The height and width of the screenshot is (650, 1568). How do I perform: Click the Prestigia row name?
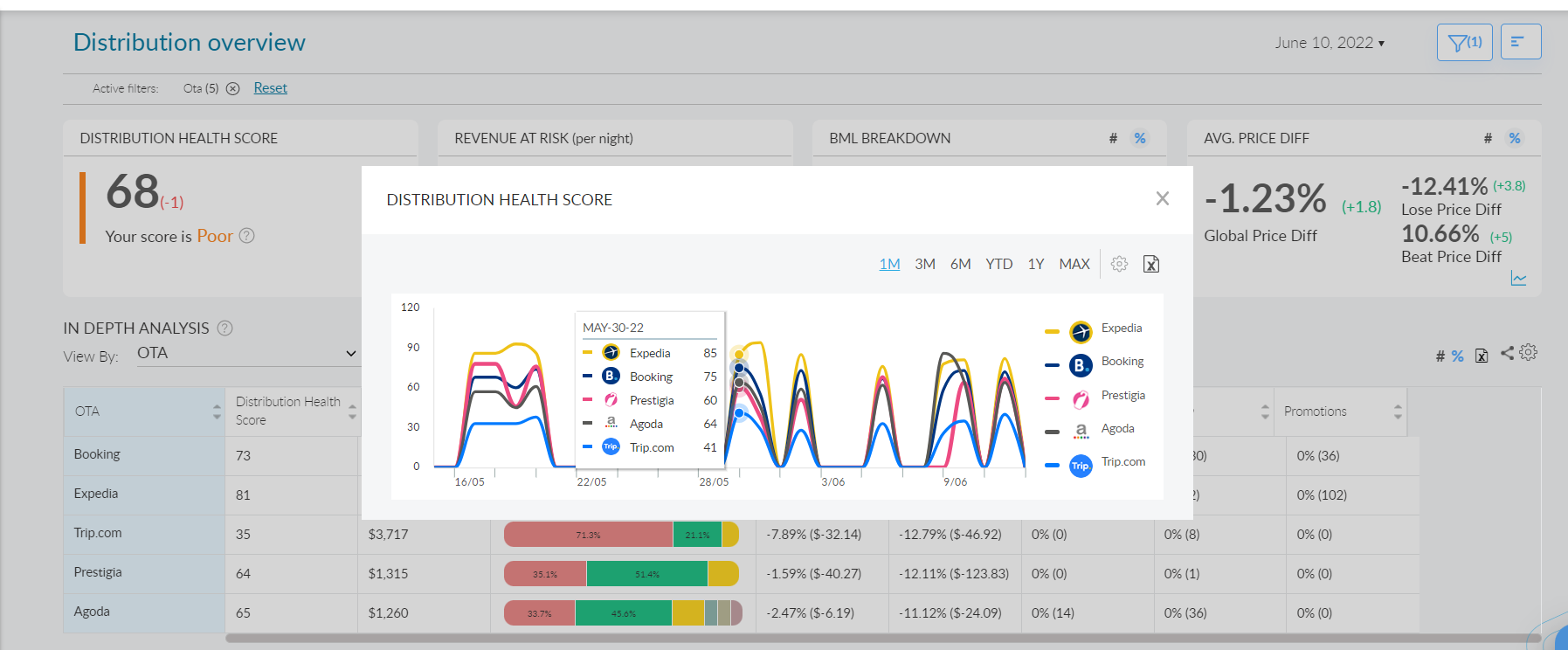(x=98, y=572)
